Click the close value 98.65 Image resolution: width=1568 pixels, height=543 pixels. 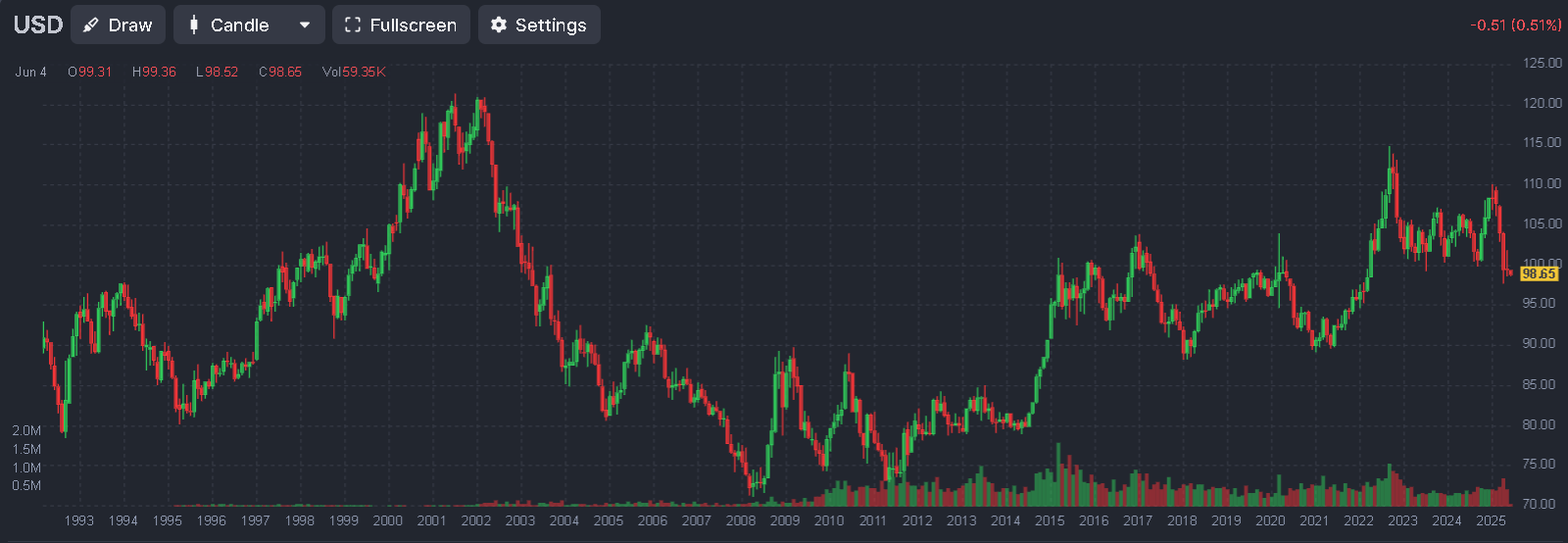coord(284,72)
